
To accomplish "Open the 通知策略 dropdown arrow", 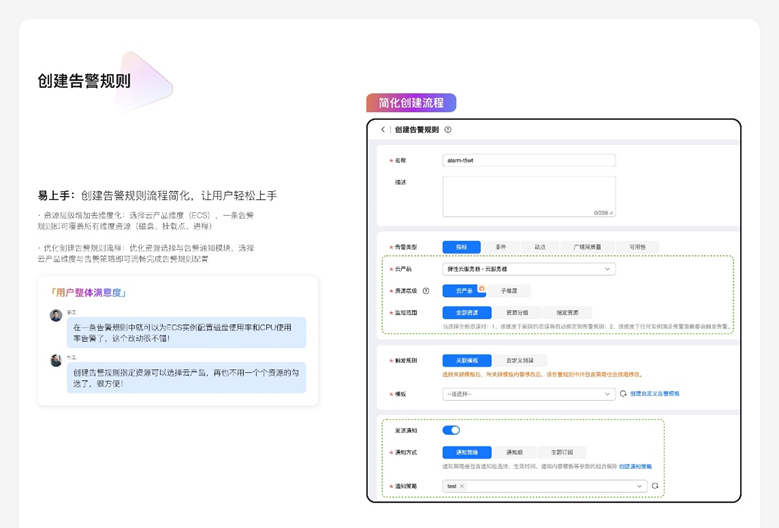I will tap(639, 486).
